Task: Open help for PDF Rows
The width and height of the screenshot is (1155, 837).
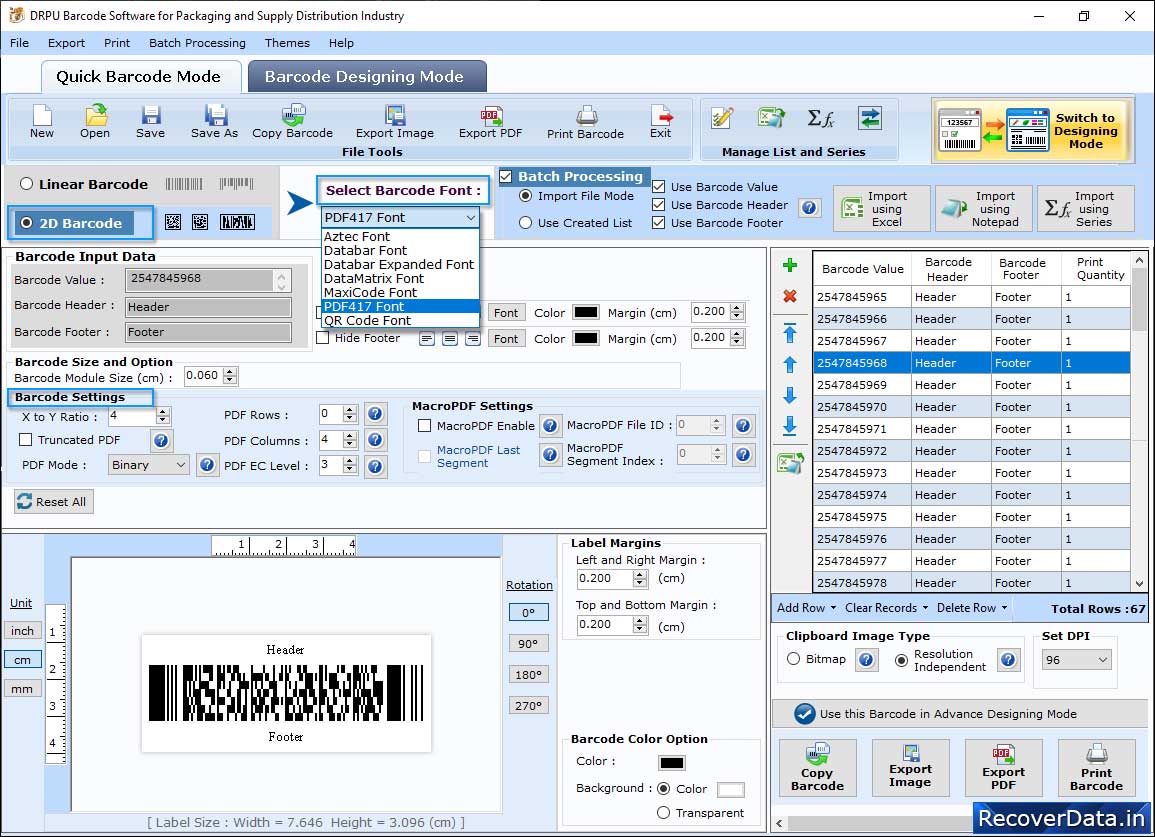Action: [375, 414]
